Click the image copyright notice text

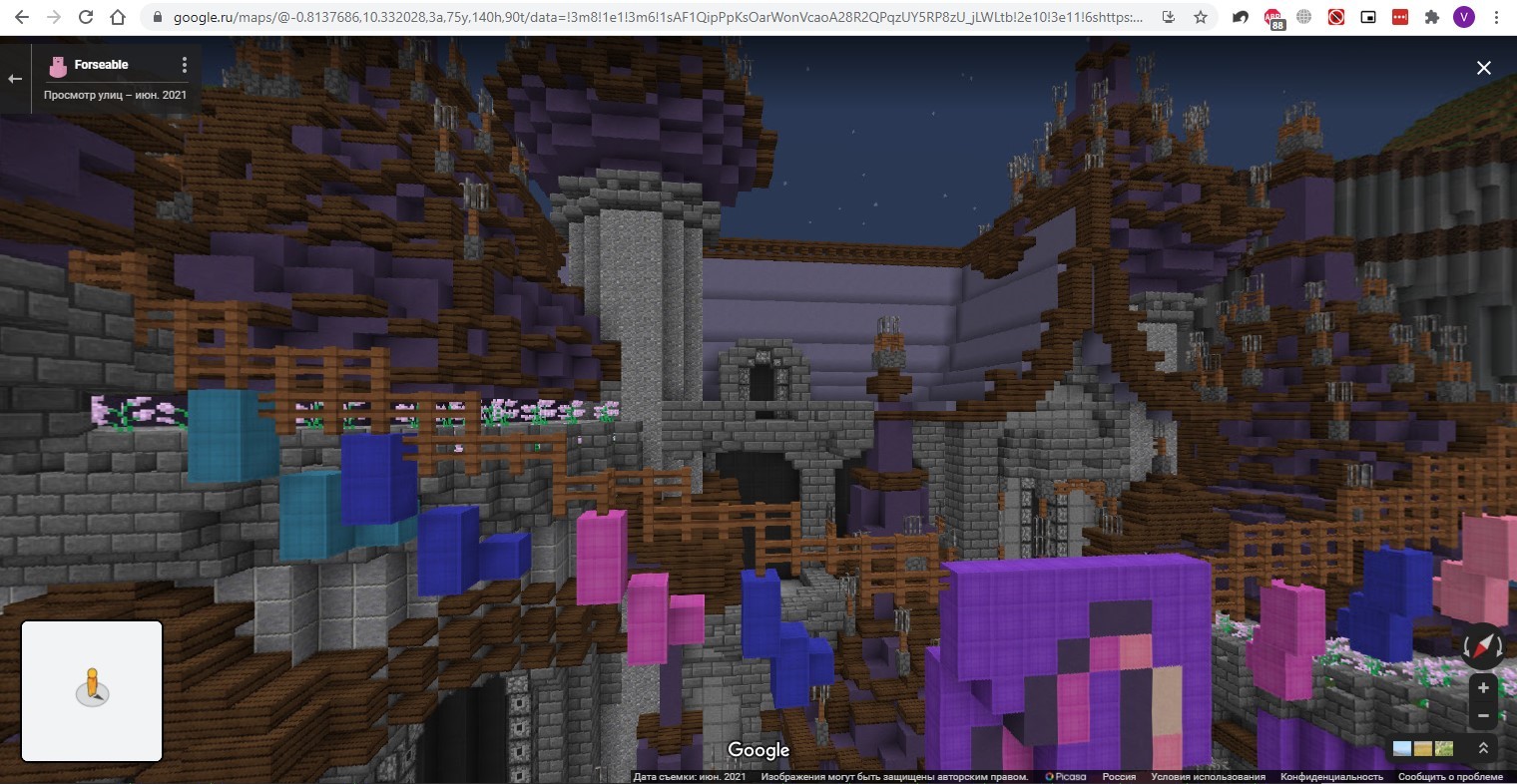[x=894, y=777]
